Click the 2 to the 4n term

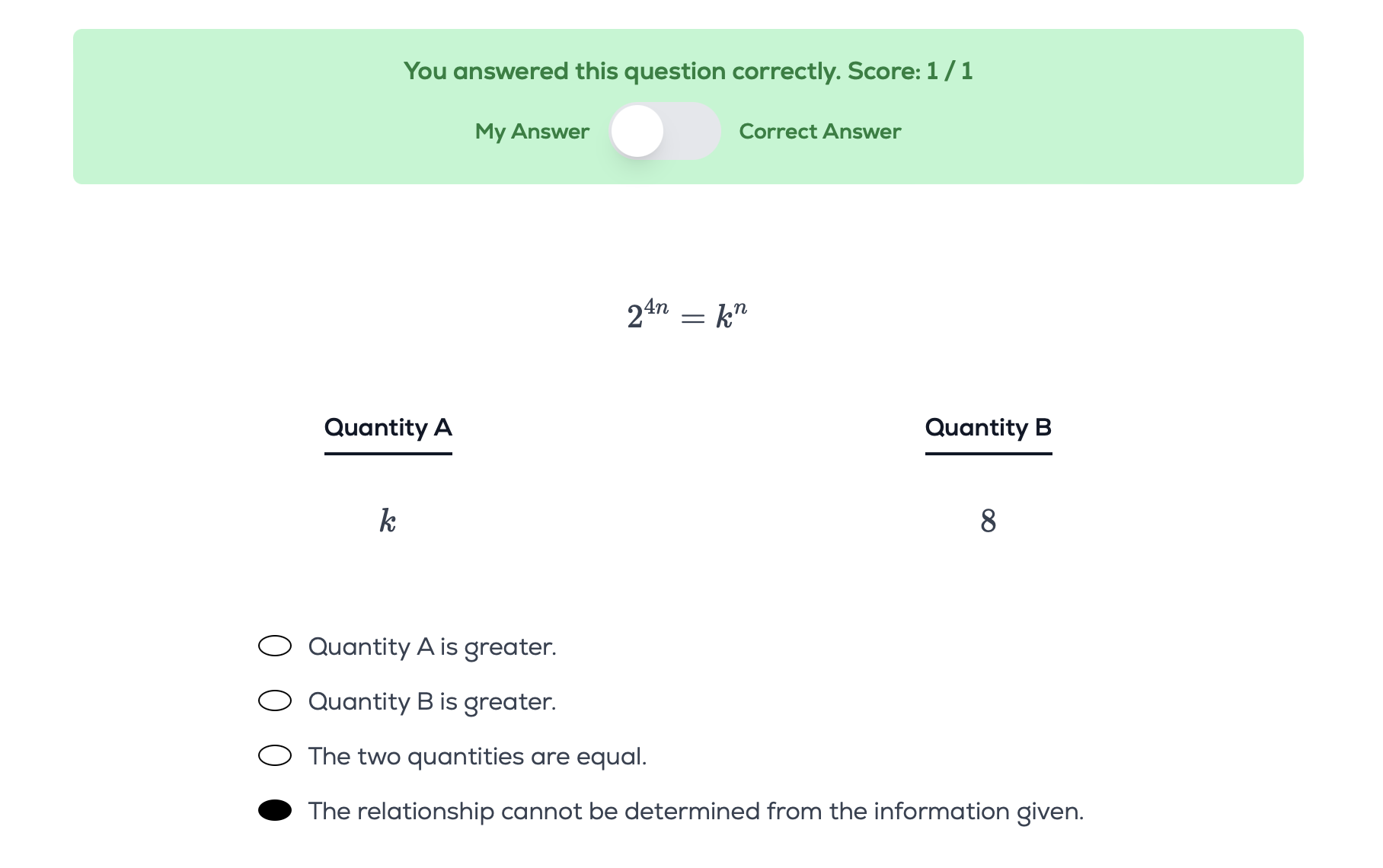point(647,314)
